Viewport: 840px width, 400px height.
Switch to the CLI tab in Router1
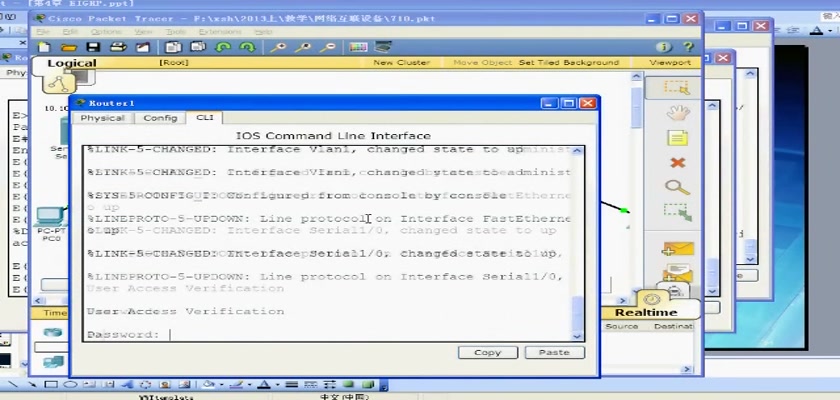pos(205,117)
